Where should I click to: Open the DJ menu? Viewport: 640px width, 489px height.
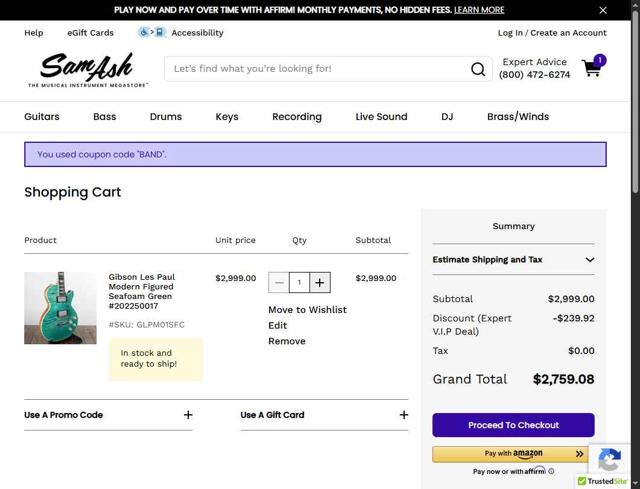click(447, 117)
